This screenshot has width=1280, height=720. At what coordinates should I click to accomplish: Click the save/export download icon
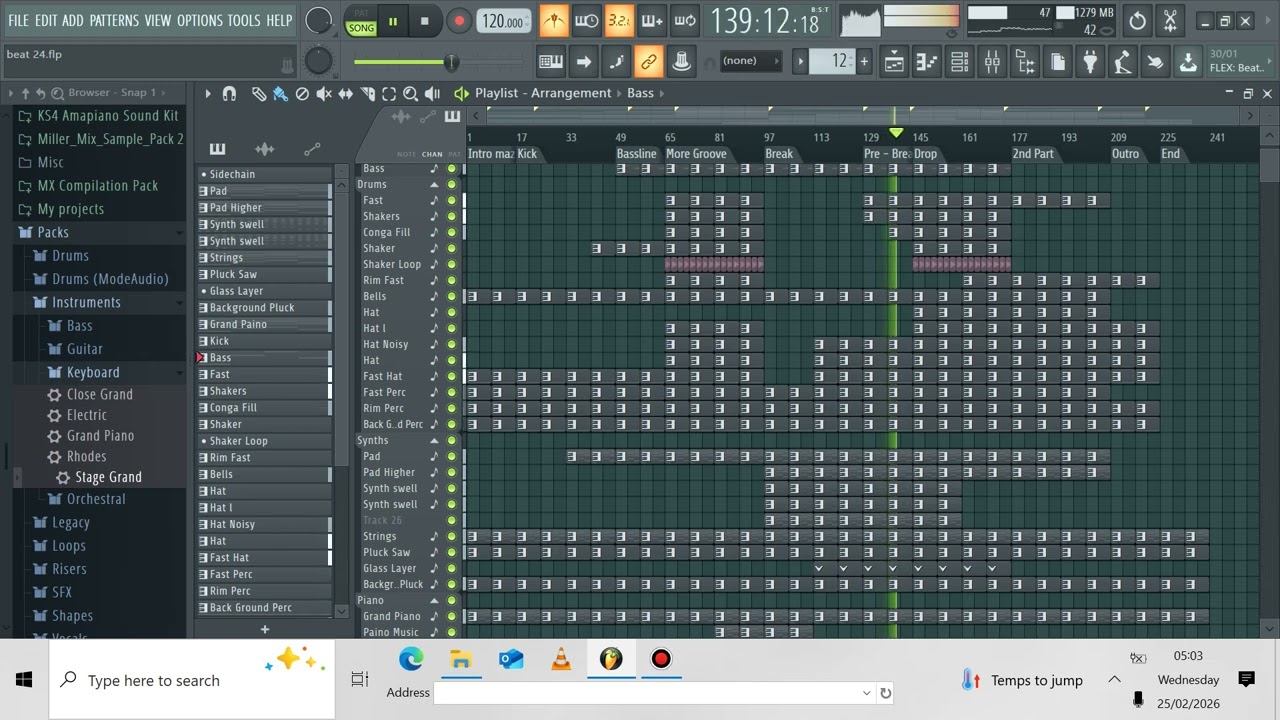coord(1188,62)
